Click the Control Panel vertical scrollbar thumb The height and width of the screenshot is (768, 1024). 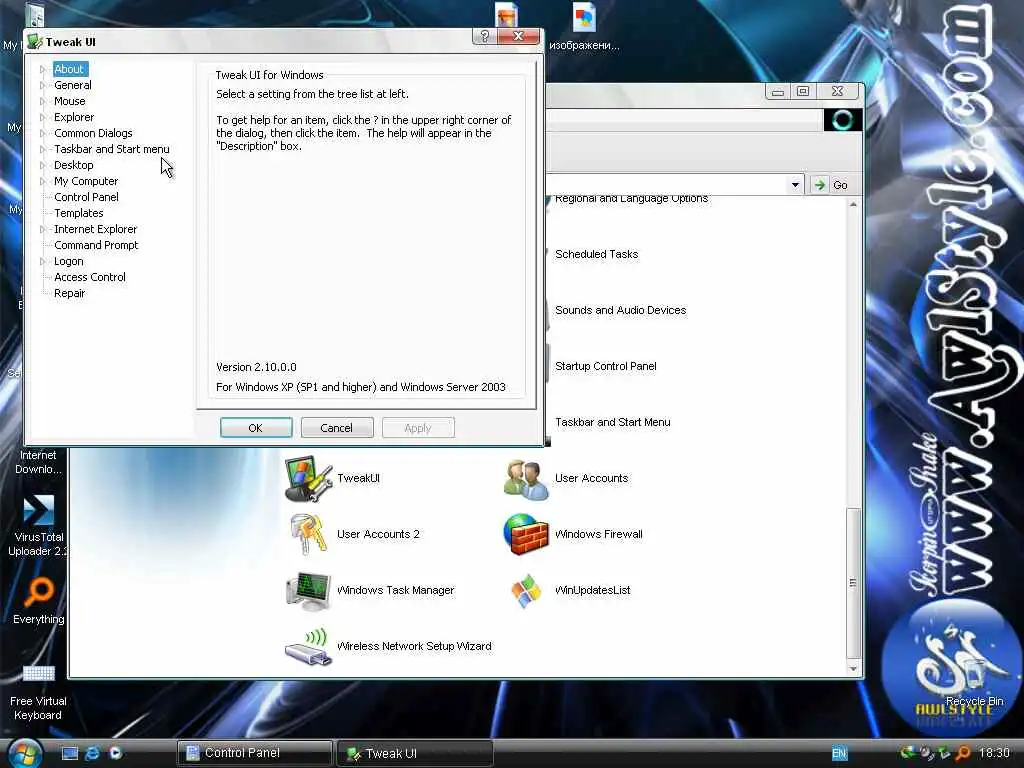coord(853,583)
